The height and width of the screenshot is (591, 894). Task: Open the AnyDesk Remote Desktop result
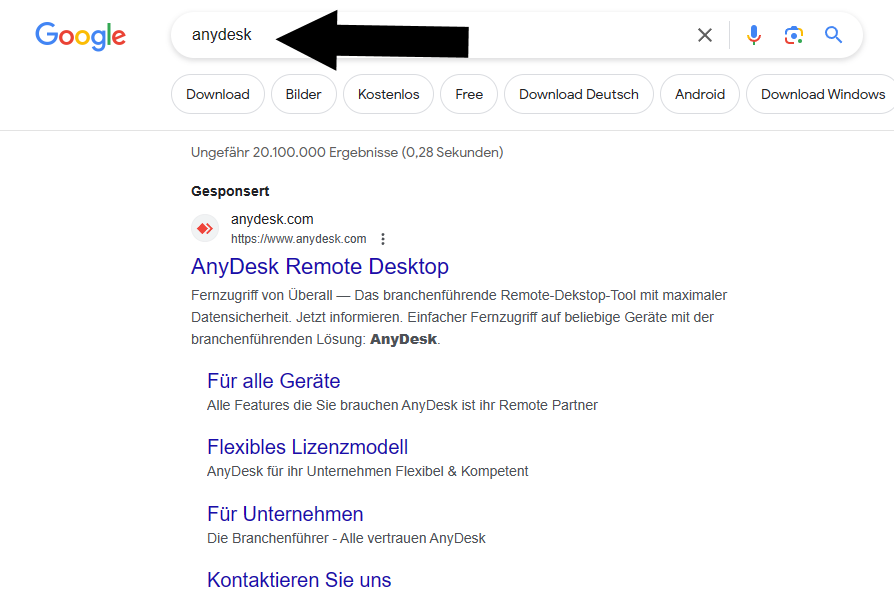(x=320, y=267)
